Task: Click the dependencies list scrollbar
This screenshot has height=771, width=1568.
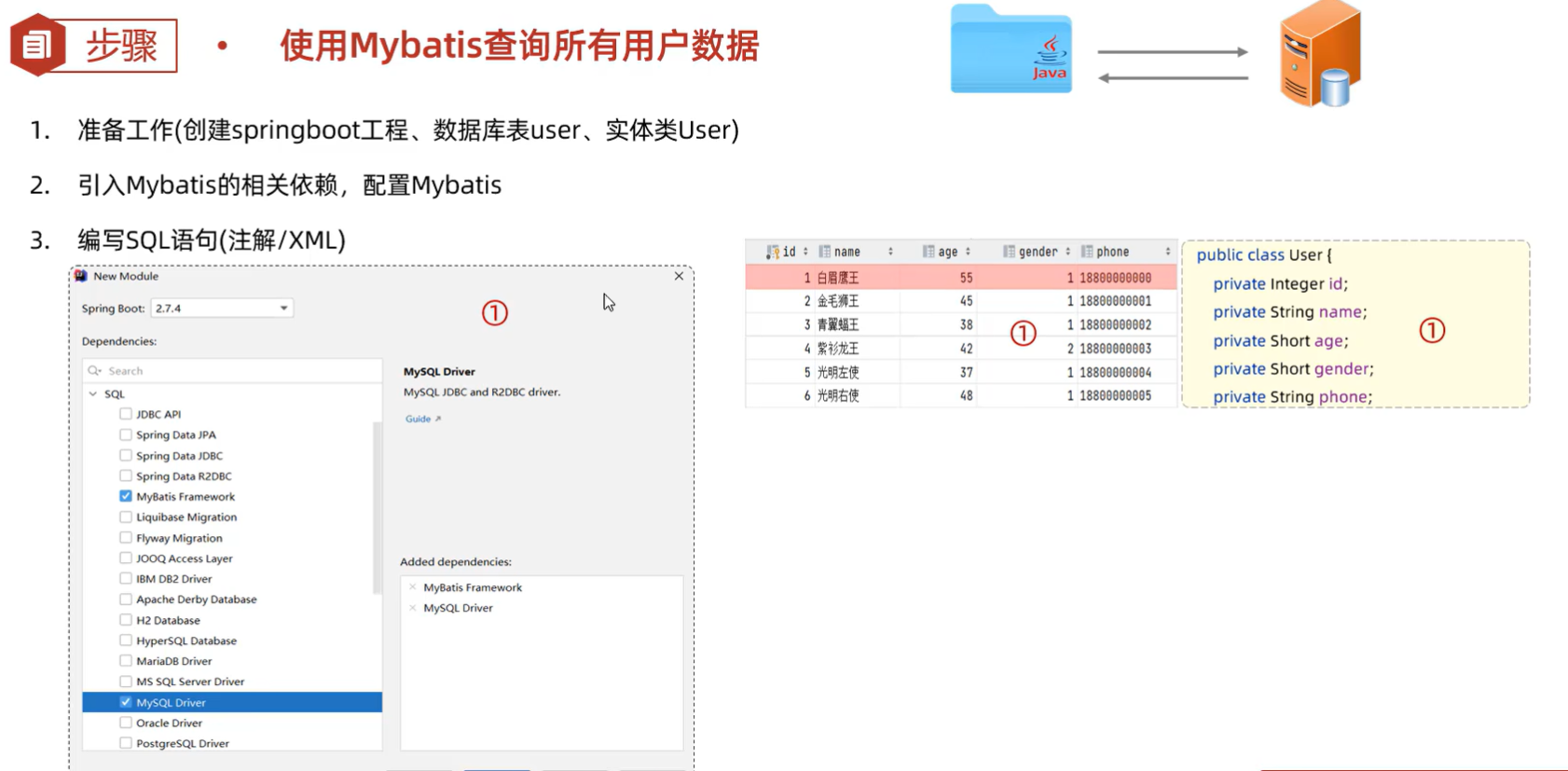Action: [x=378, y=508]
